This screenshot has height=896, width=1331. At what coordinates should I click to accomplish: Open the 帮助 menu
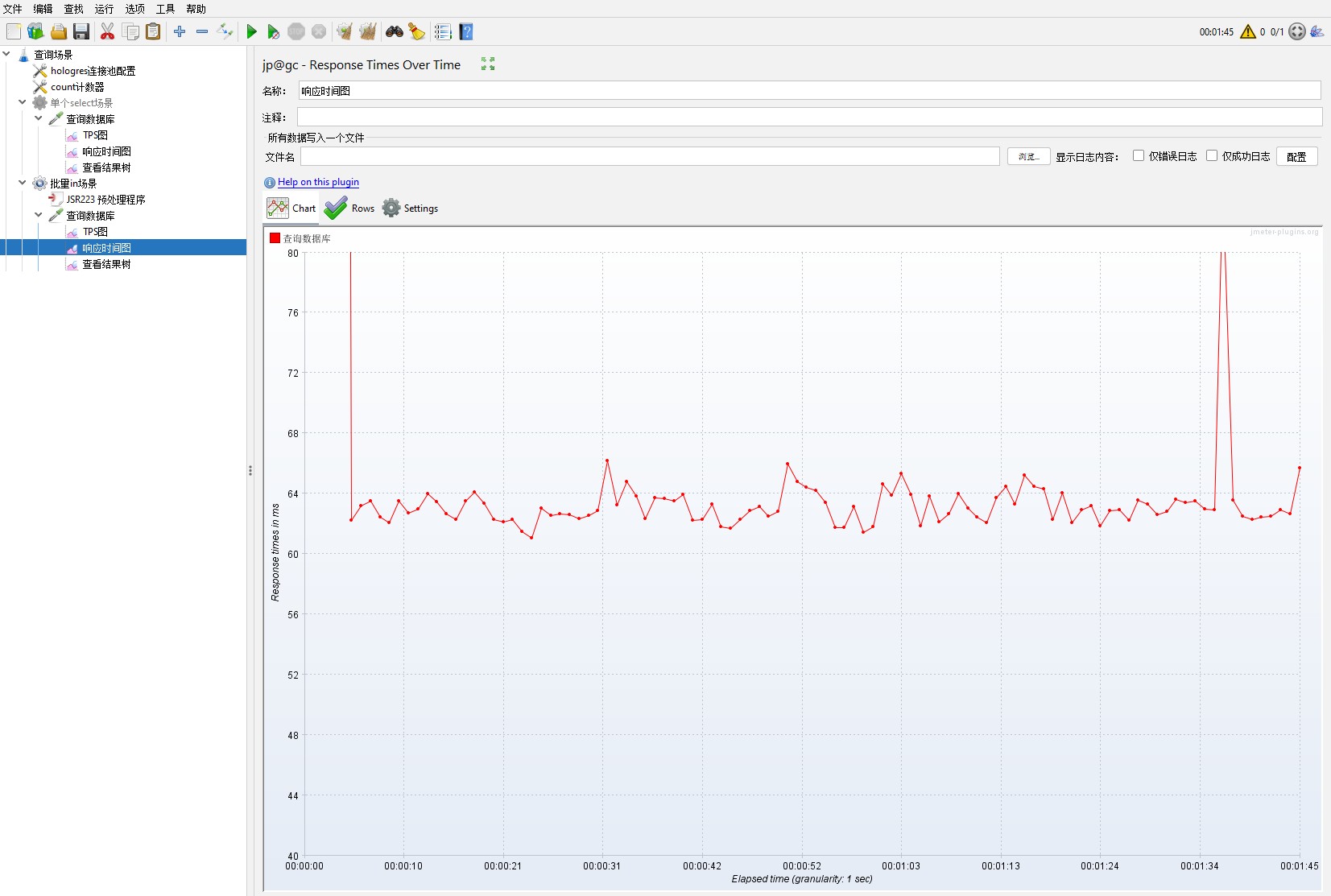point(196,9)
